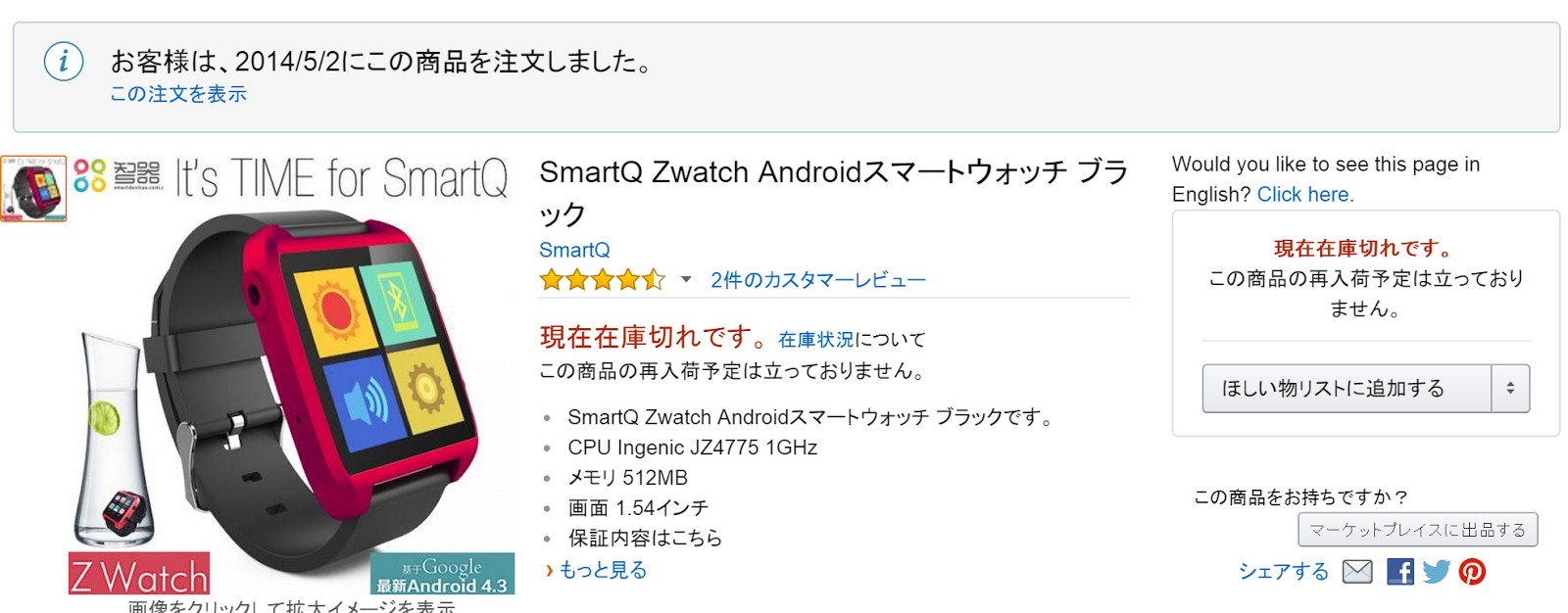Click the シェアする share link

tap(1284, 572)
